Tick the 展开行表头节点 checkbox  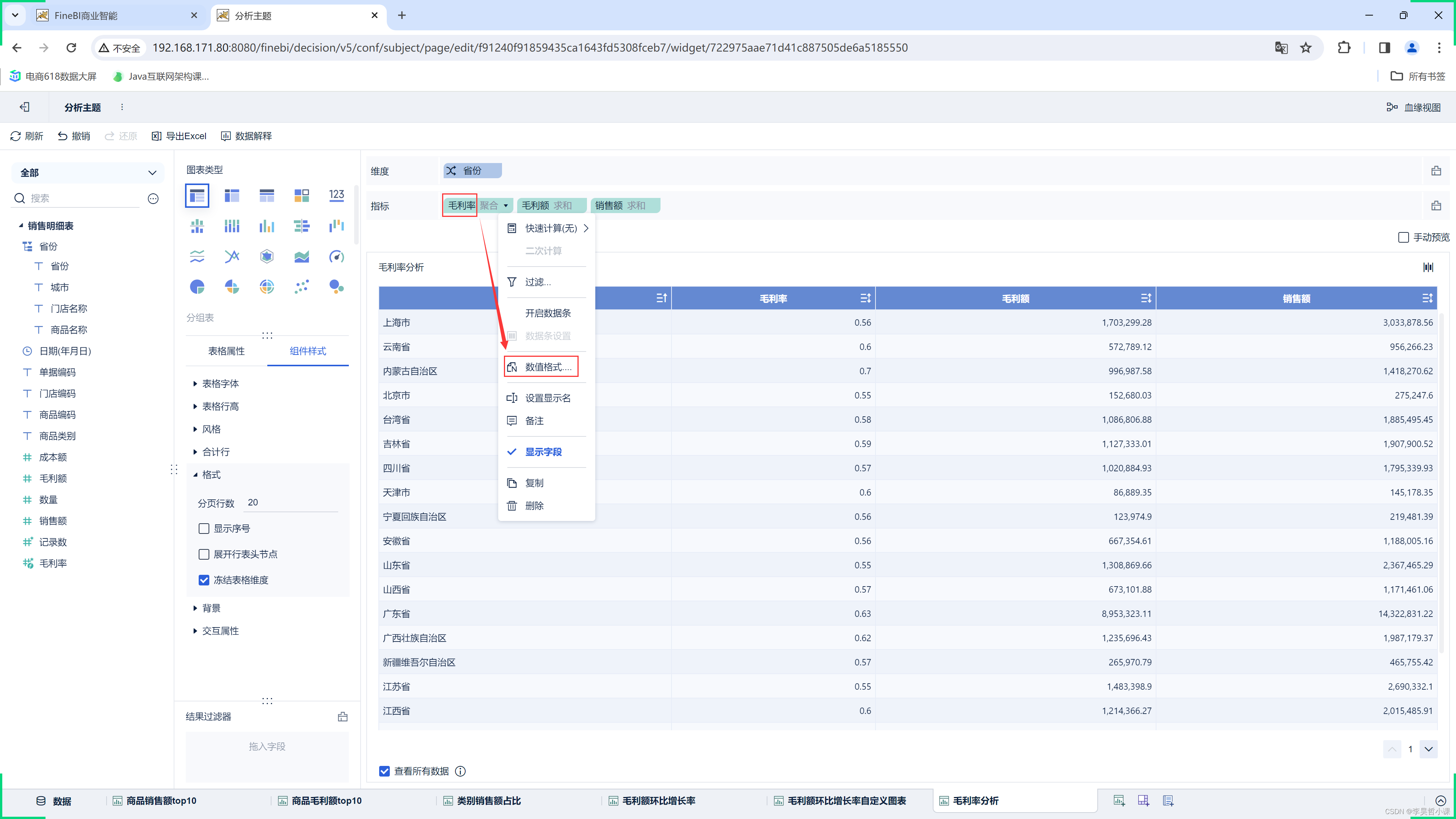(204, 554)
